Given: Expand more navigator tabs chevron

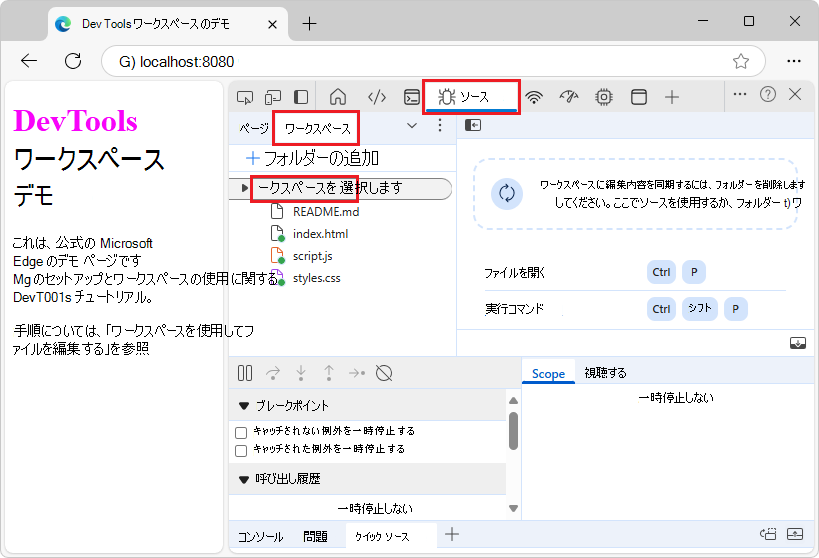Looking at the screenshot, I should (412, 125).
